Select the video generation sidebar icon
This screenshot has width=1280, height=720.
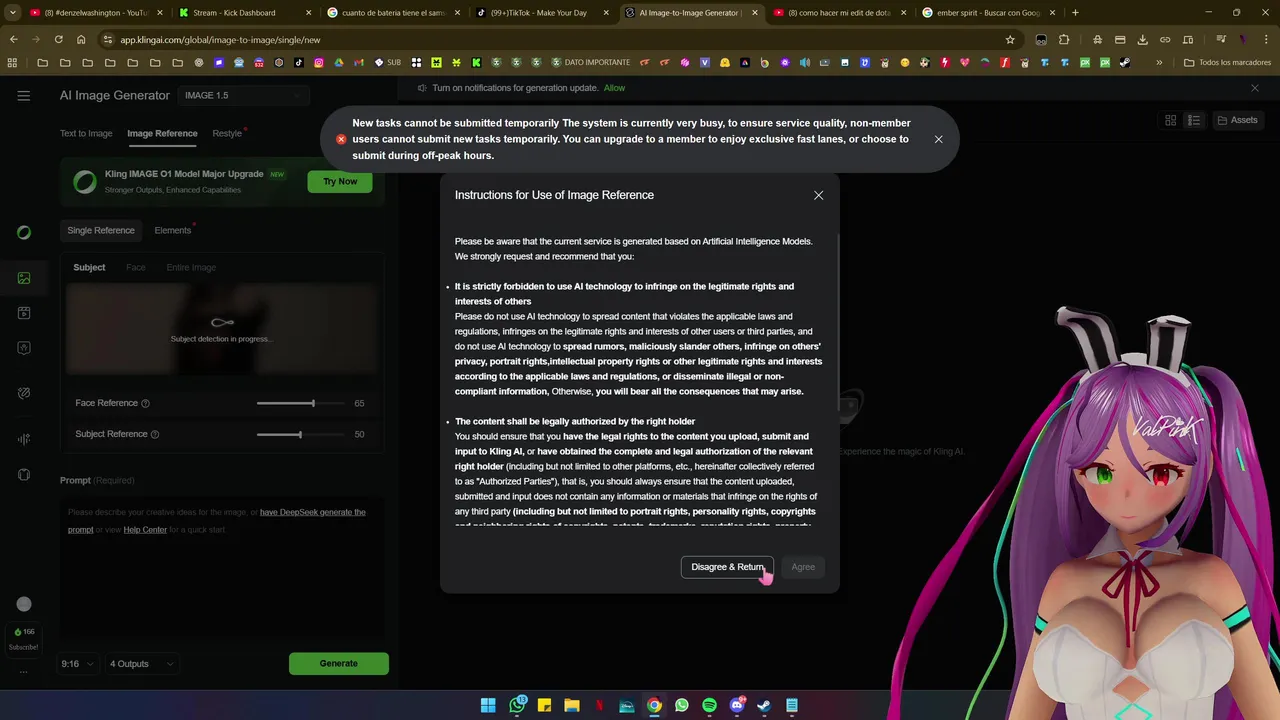[x=24, y=313]
